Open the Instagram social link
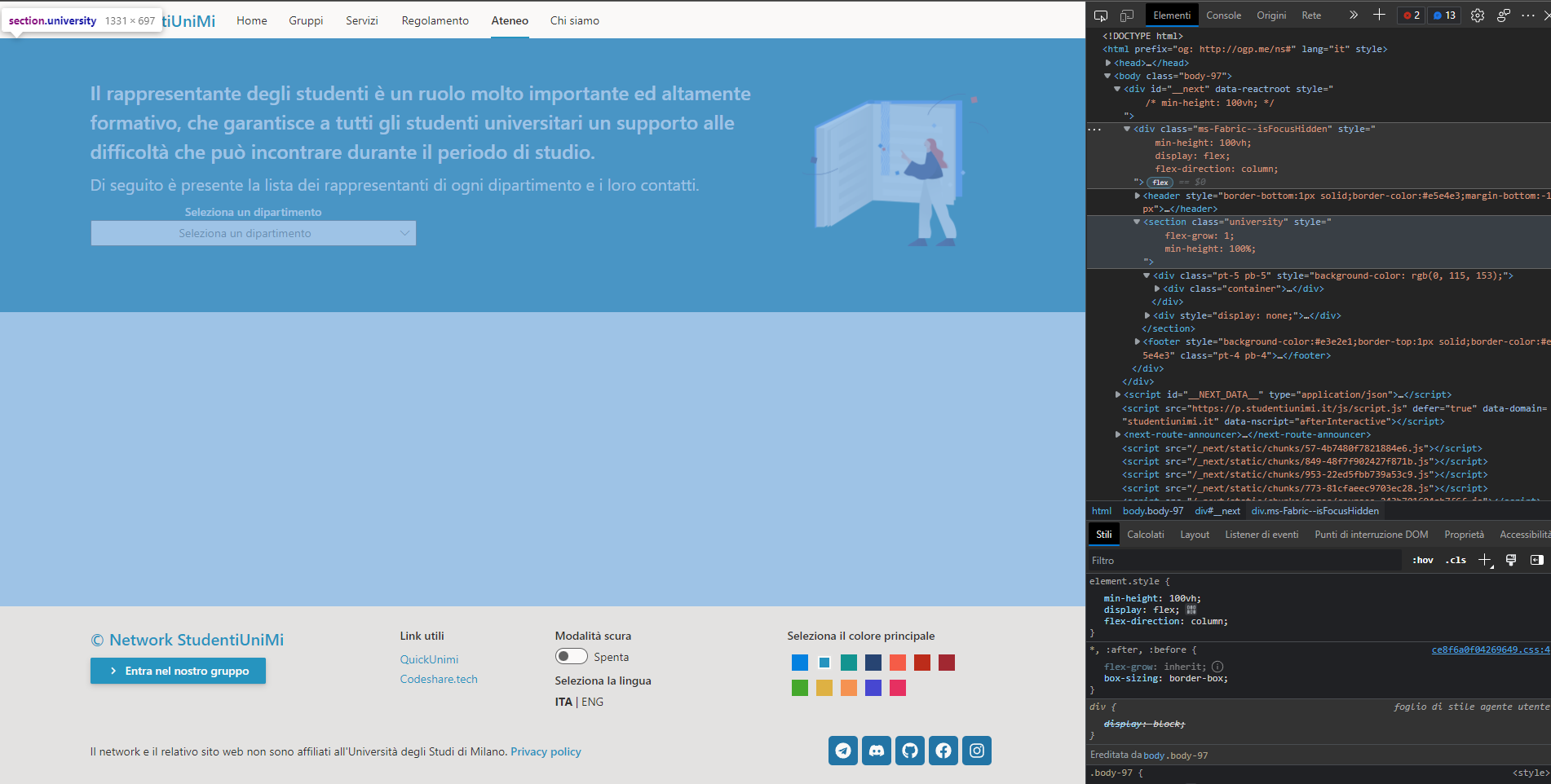The height and width of the screenshot is (784, 1551). (x=977, y=751)
